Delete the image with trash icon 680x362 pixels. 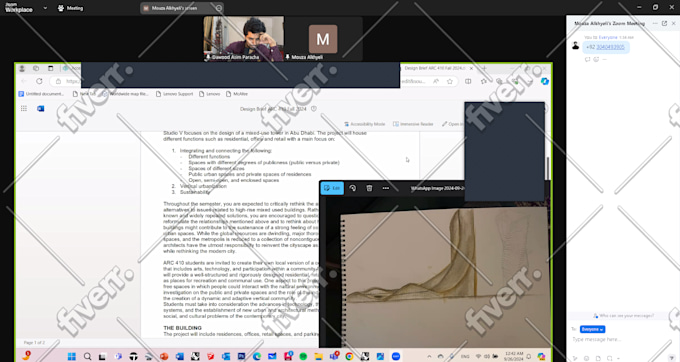369,188
